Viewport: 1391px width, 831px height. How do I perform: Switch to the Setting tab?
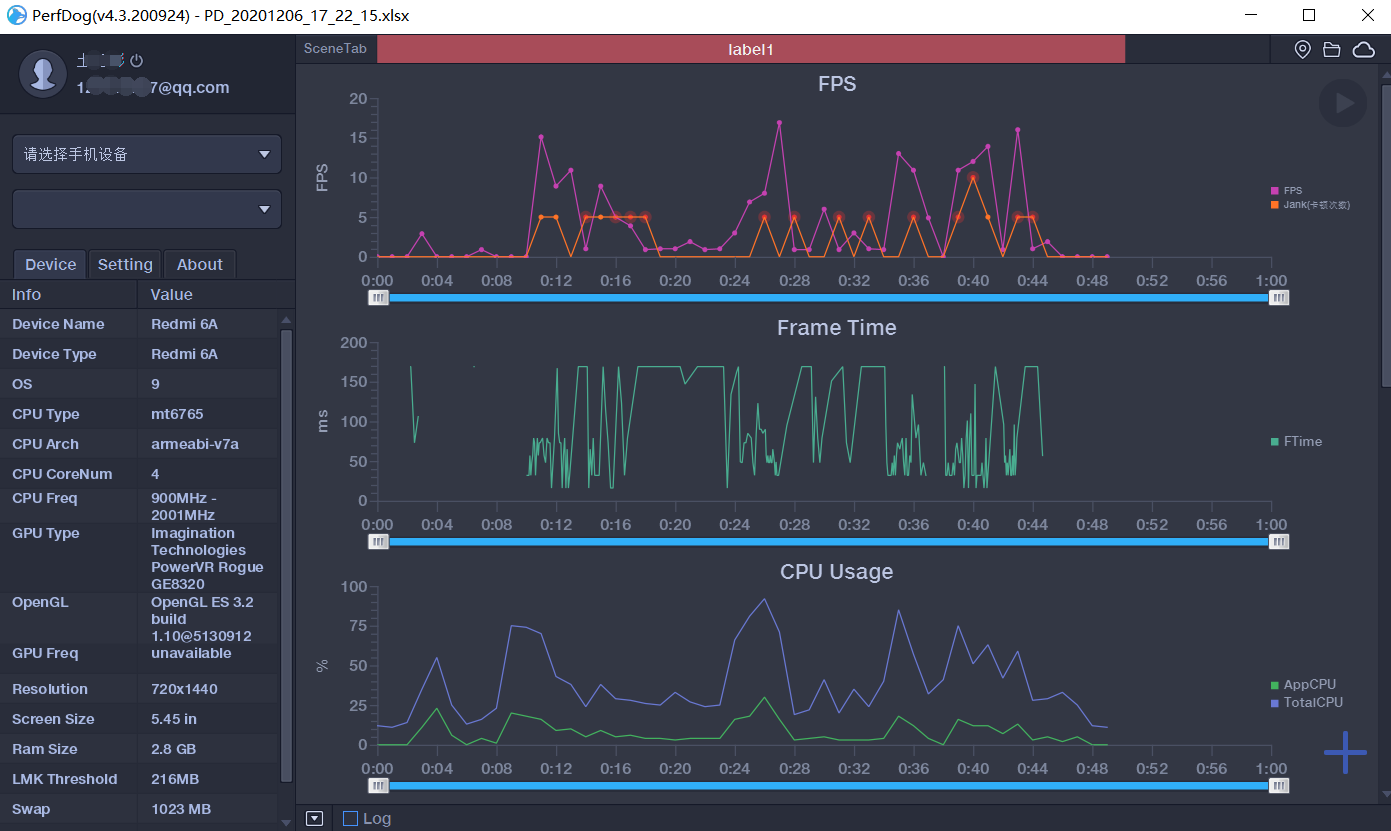tap(125, 264)
